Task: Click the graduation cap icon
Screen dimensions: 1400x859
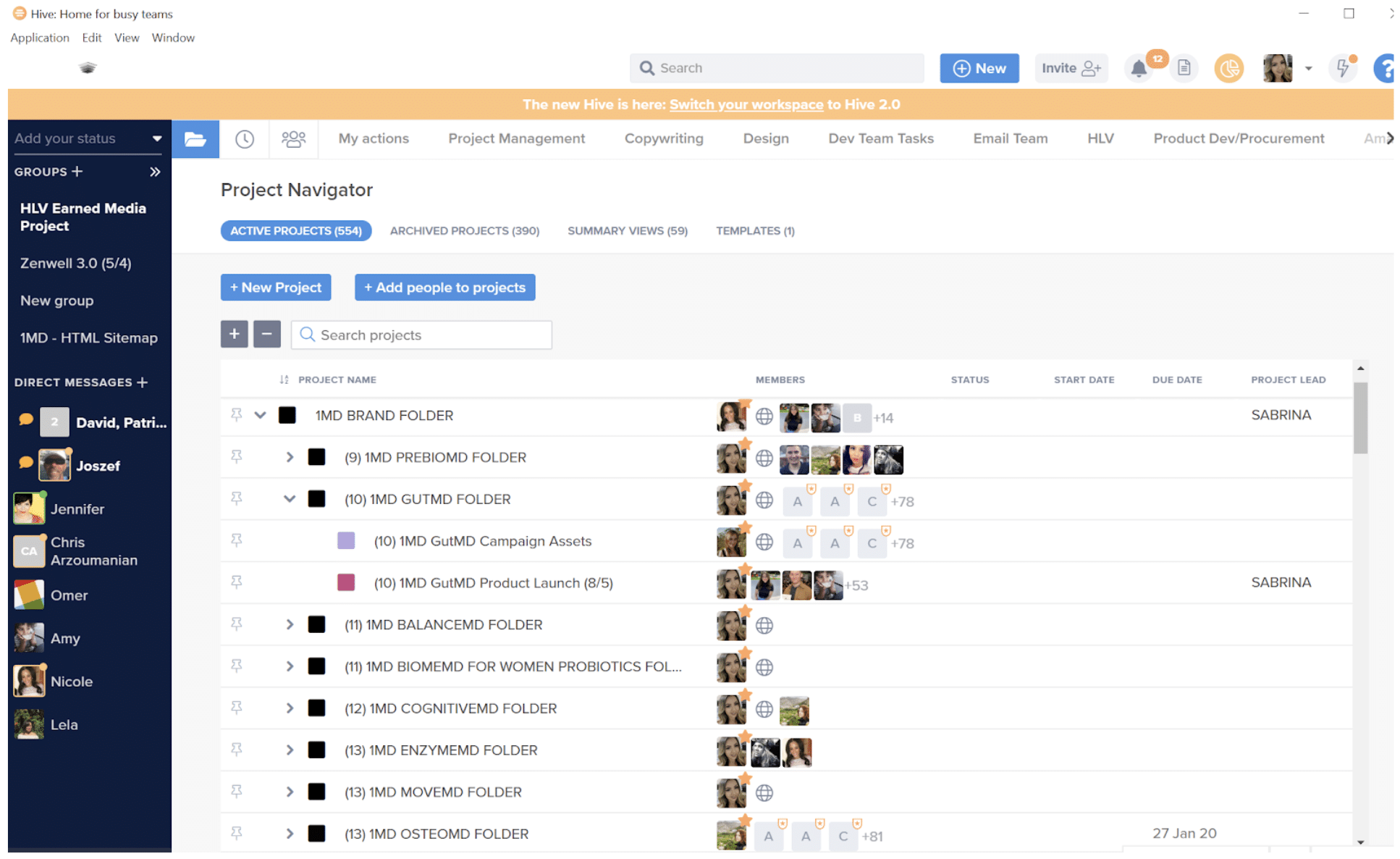Action: coord(88,68)
